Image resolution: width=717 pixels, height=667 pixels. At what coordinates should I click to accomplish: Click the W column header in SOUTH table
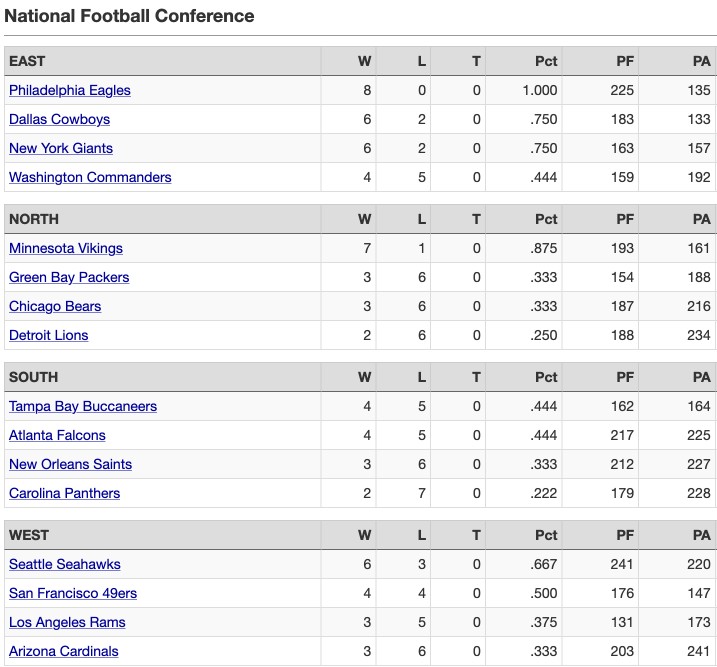[364, 377]
